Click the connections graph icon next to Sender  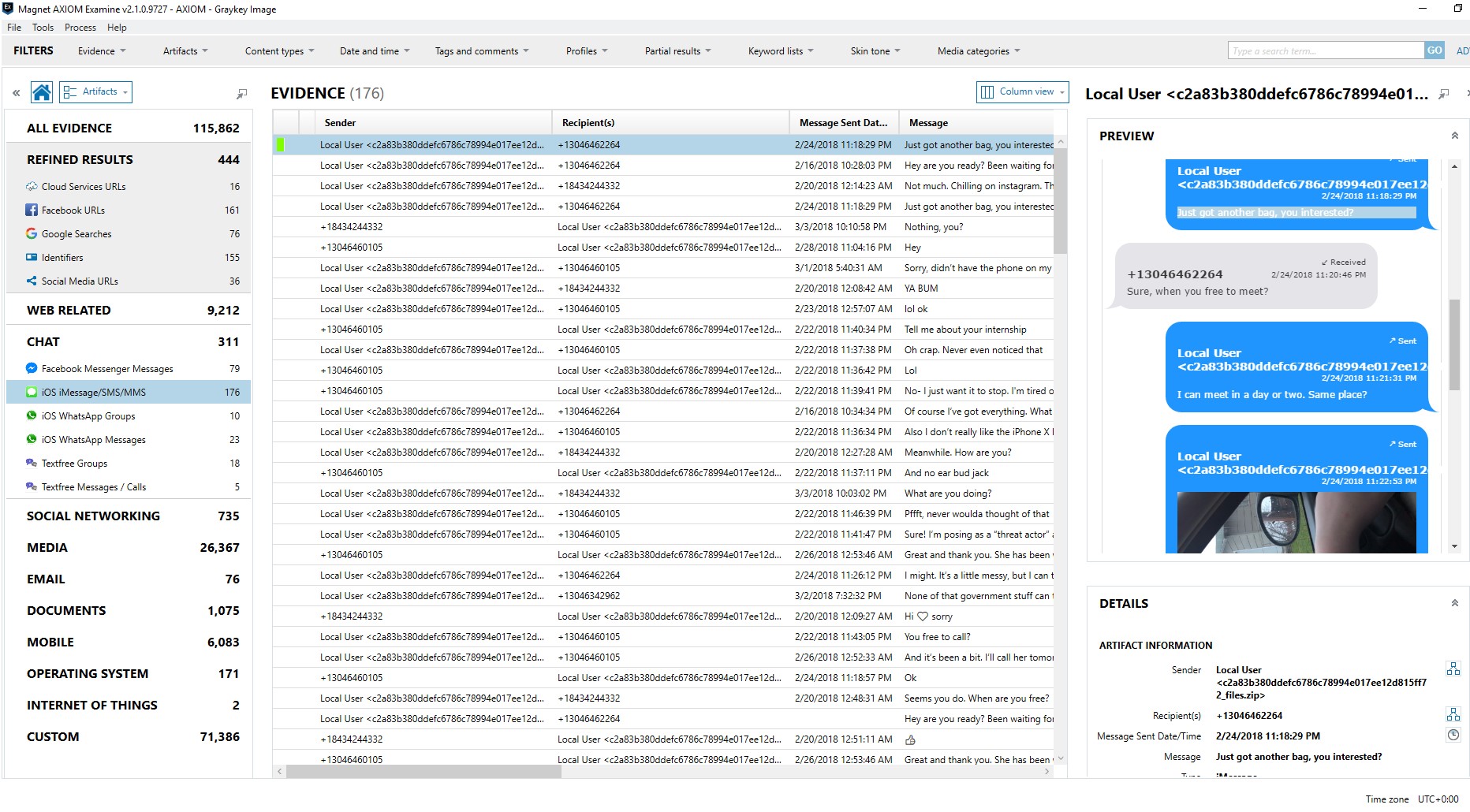pyautogui.click(x=1453, y=669)
